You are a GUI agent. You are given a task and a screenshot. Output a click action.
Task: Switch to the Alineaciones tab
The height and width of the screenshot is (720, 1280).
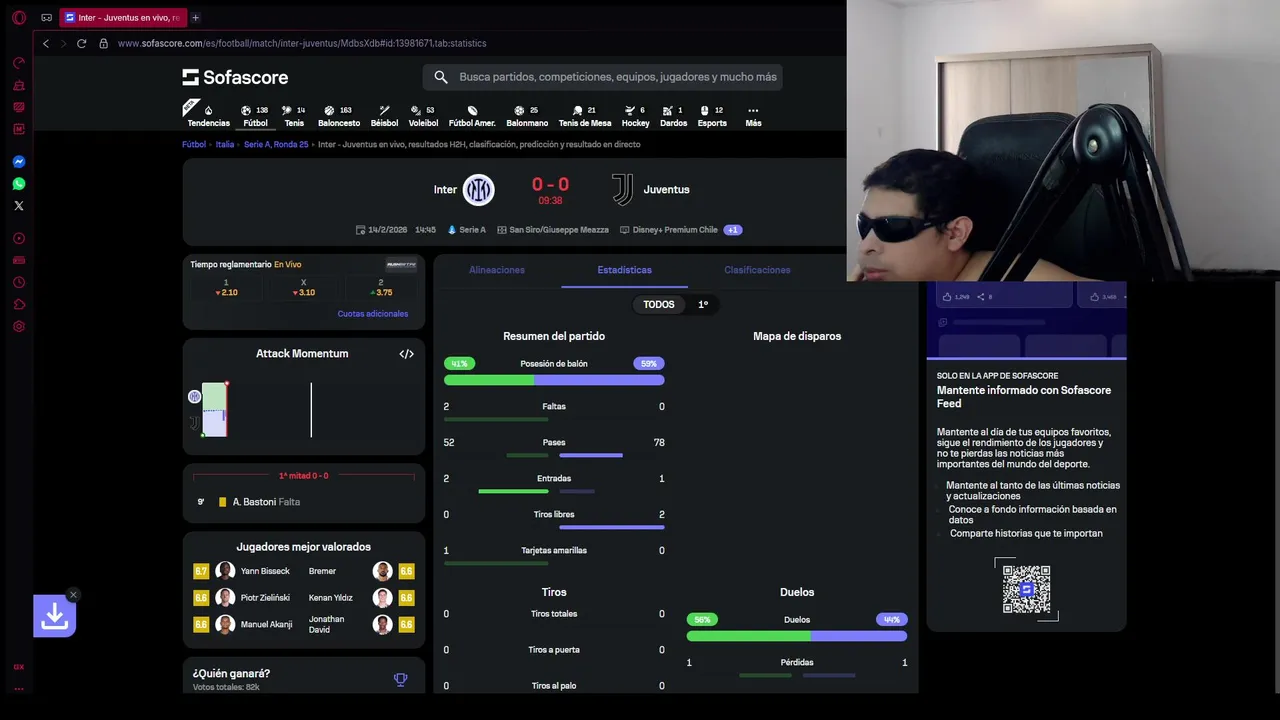(x=497, y=270)
